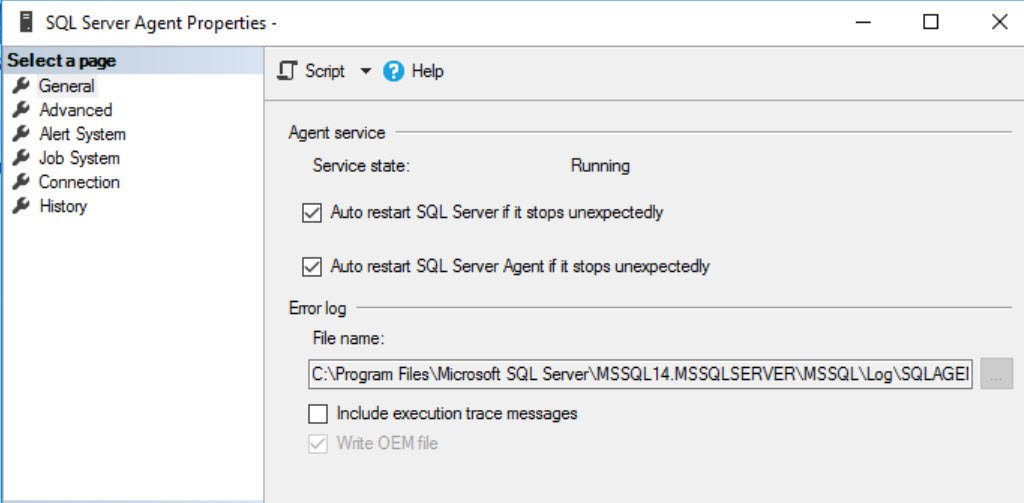Click the wrench icon beside Alert System
The image size is (1024, 503).
click(x=22, y=133)
